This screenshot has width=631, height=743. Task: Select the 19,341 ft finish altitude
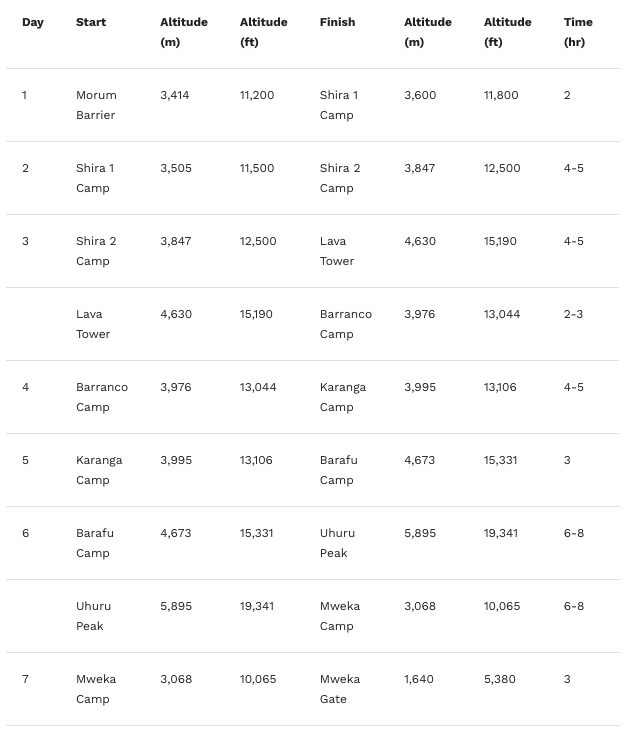[501, 533]
